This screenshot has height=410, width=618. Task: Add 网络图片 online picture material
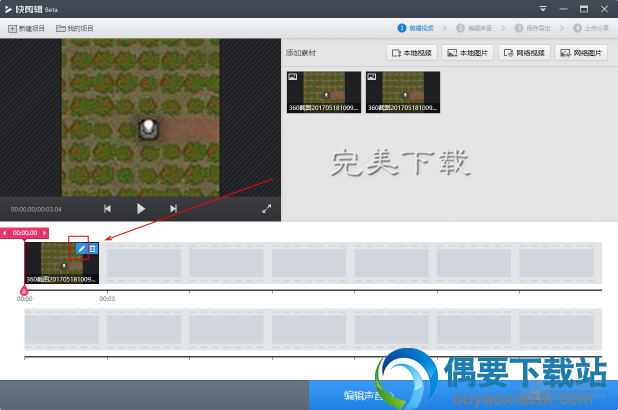point(581,53)
